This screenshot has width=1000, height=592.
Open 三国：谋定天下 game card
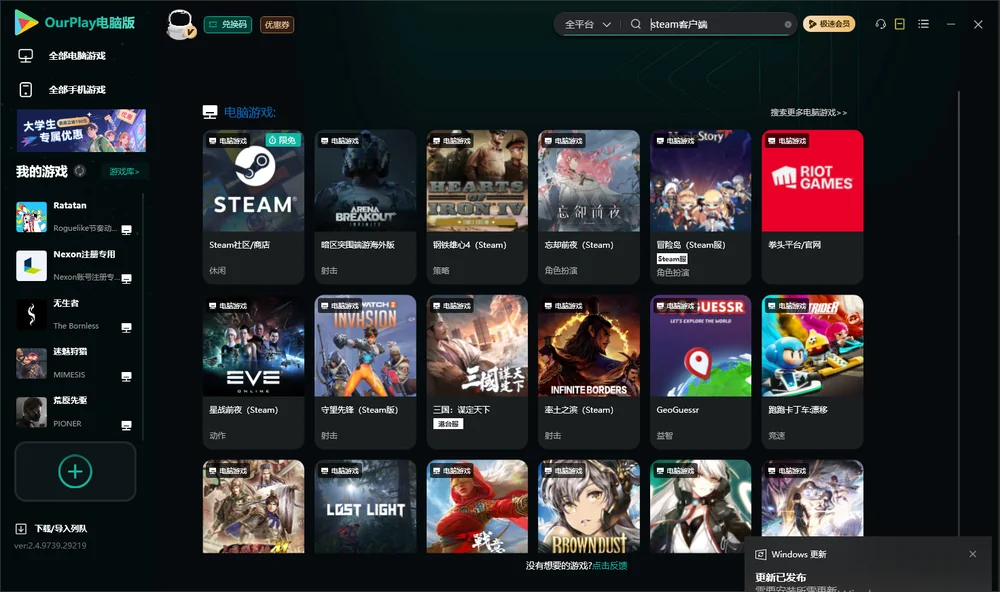click(x=477, y=372)
